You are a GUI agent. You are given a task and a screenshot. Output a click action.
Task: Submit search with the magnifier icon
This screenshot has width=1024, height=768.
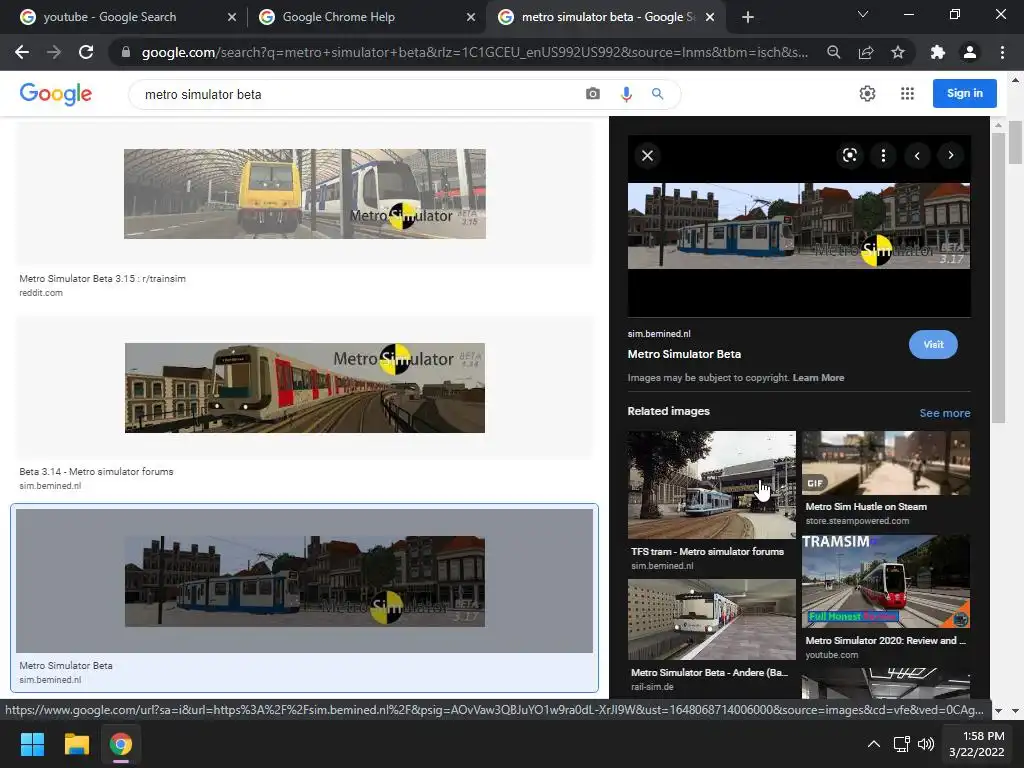[658, 94]
